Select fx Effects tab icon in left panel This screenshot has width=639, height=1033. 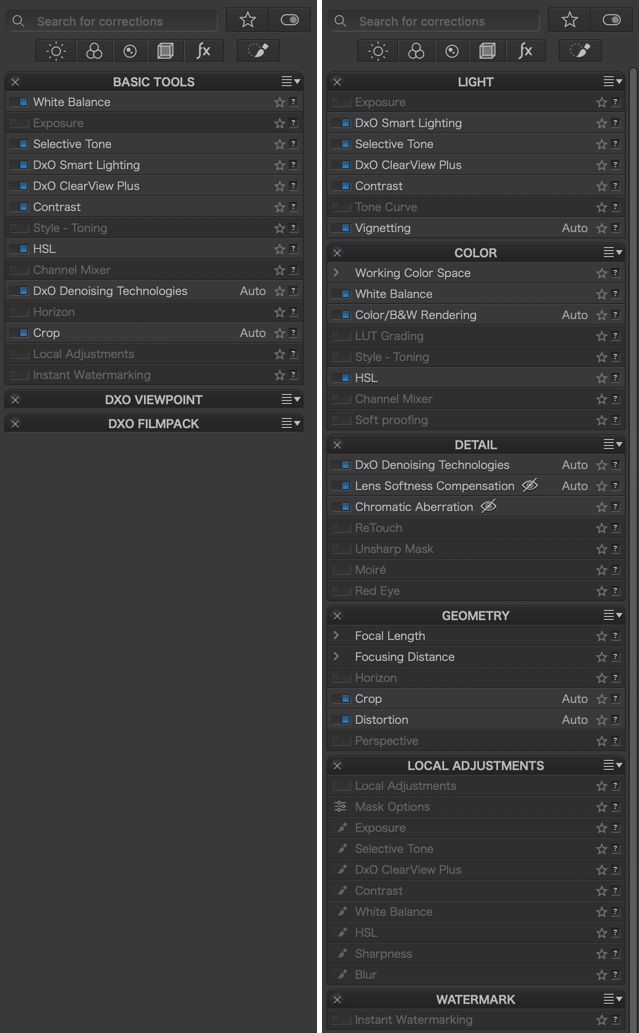coord(204,51)
